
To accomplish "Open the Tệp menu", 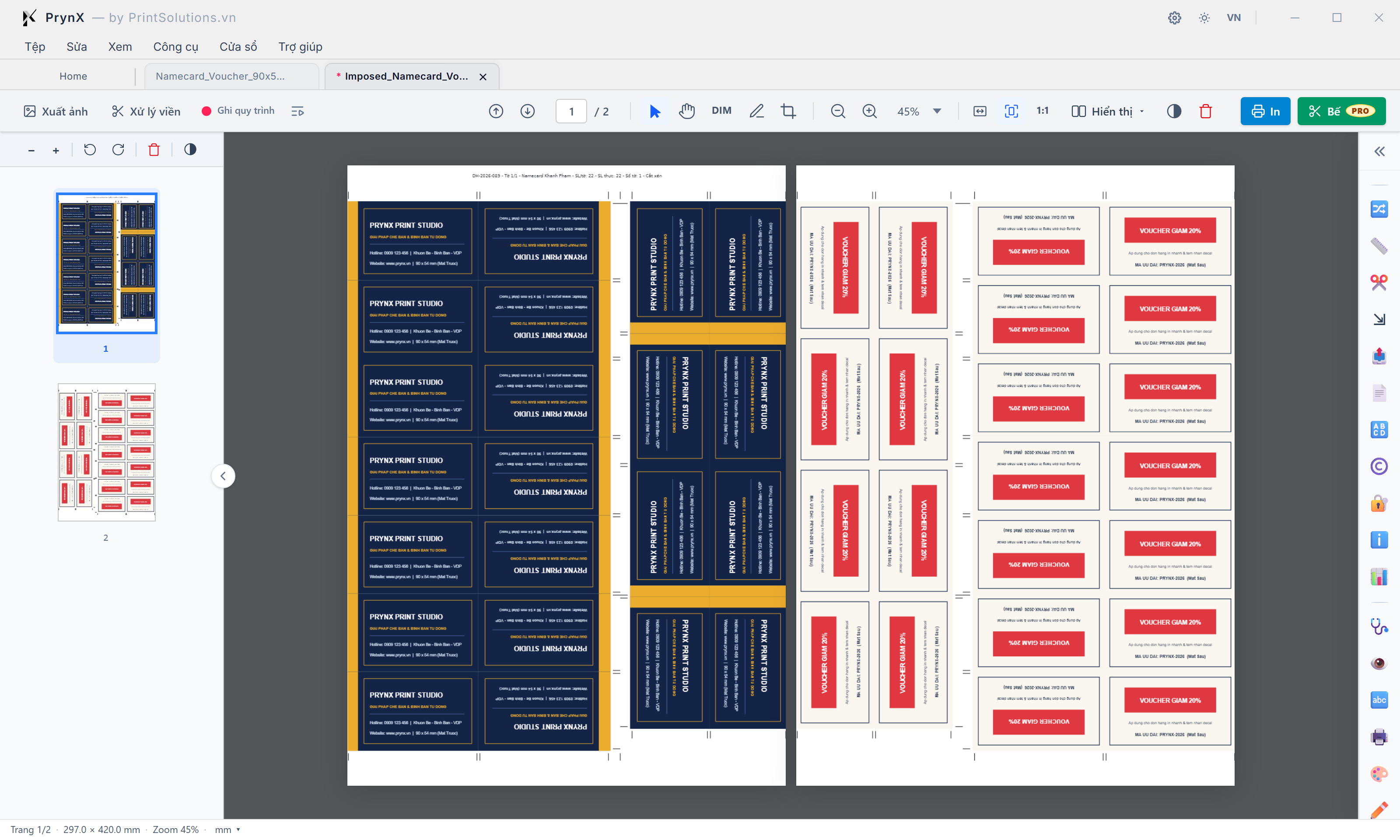I will (x=35, y=46).
